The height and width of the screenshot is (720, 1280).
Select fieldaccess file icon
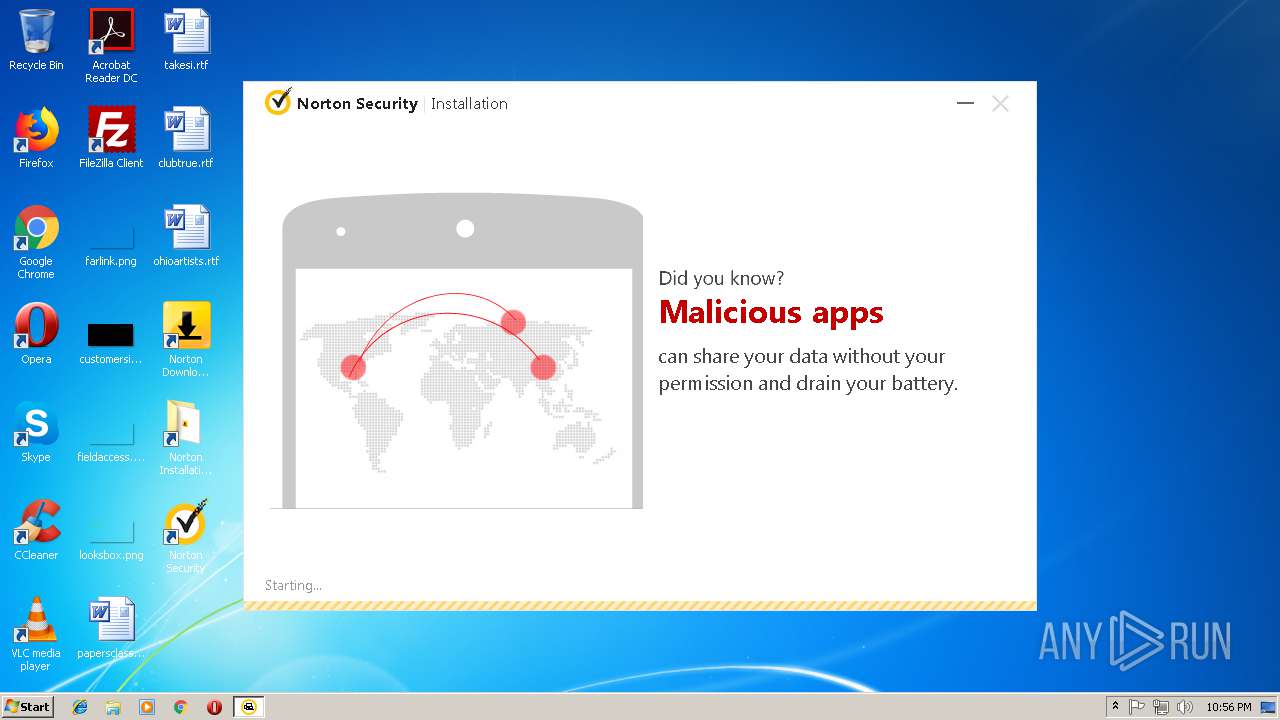click(x=111, y=440)
